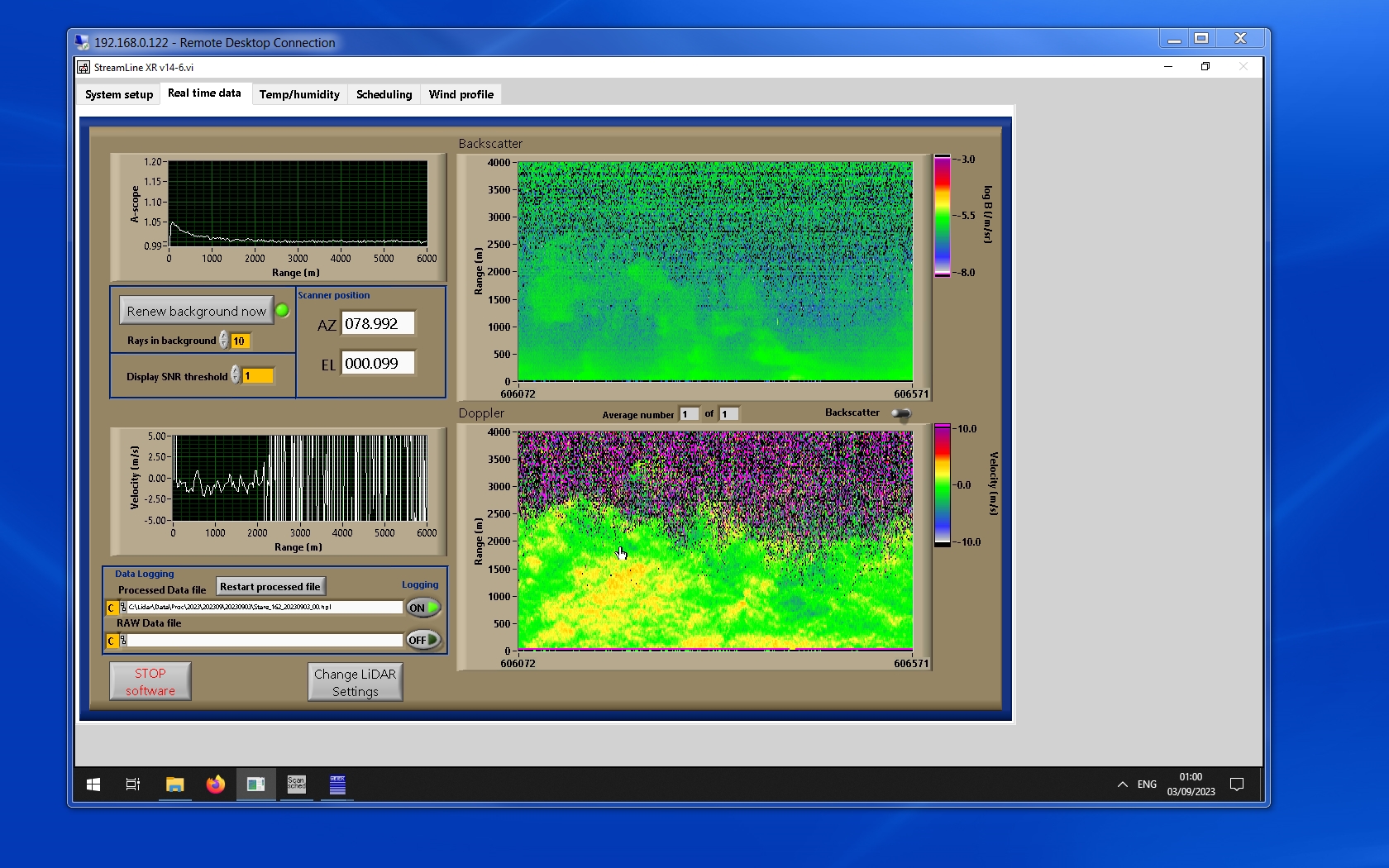
Task: Open File Explorer from the taskbar
Action: coord(174,785)
